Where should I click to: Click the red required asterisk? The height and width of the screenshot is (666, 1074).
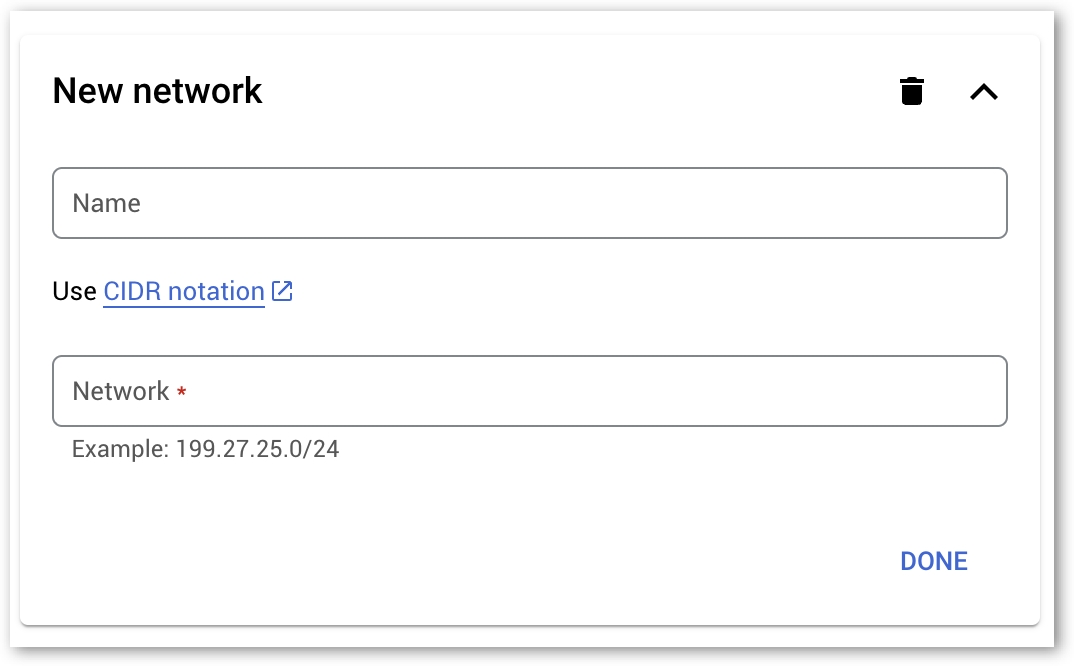pyautogui.click(x=182, y=392)
